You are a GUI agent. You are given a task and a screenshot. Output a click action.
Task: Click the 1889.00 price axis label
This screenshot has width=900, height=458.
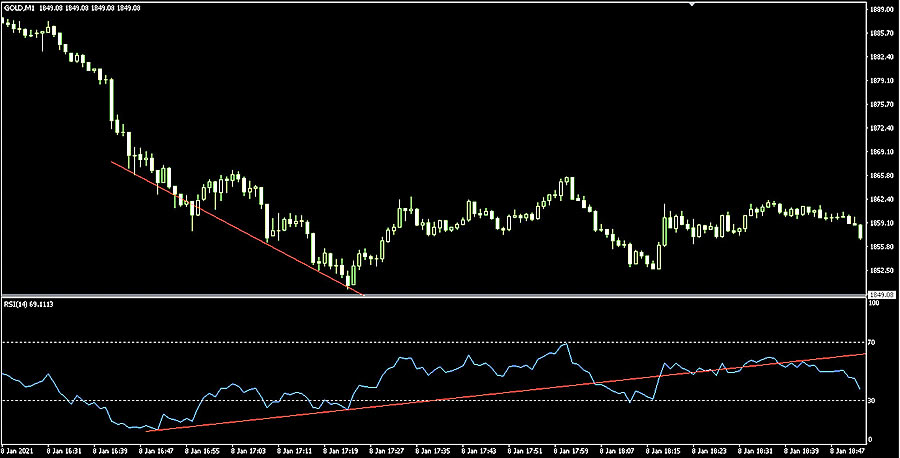881,9
